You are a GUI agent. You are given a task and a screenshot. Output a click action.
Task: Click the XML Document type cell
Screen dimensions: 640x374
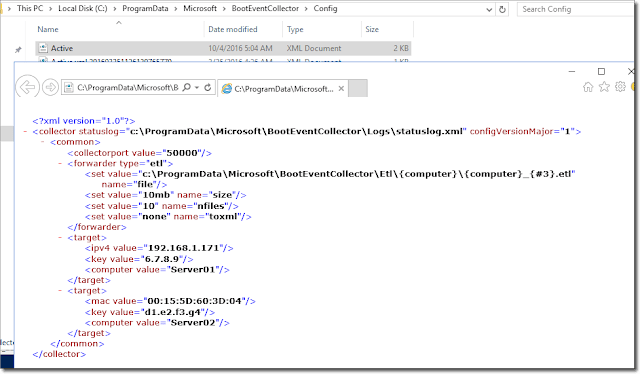pyautogui.click(x=313, y=48)
